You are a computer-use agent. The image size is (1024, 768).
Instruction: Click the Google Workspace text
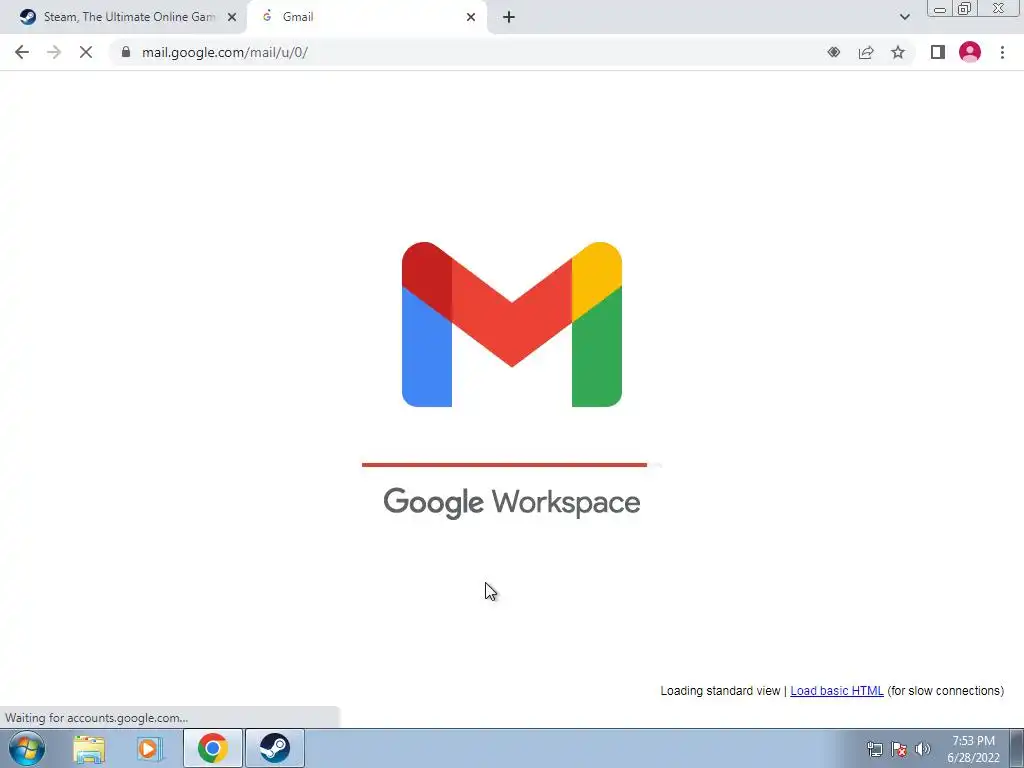pyautogui.click(x=511, y=502)
